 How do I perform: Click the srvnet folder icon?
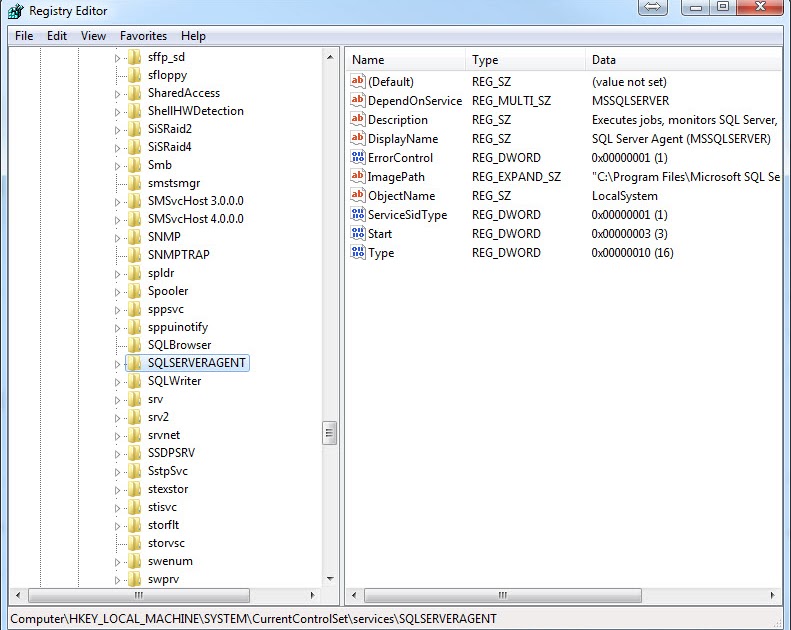134,435
